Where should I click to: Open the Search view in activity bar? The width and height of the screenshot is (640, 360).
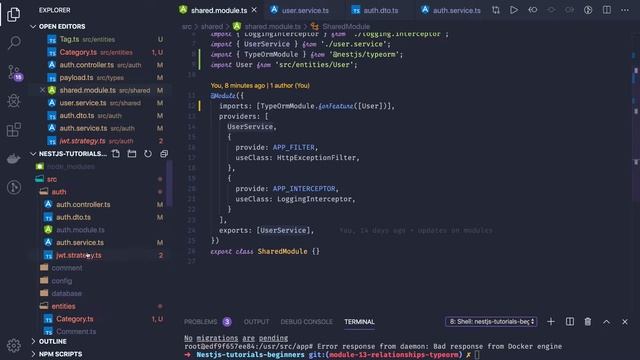tap(13, 42)
